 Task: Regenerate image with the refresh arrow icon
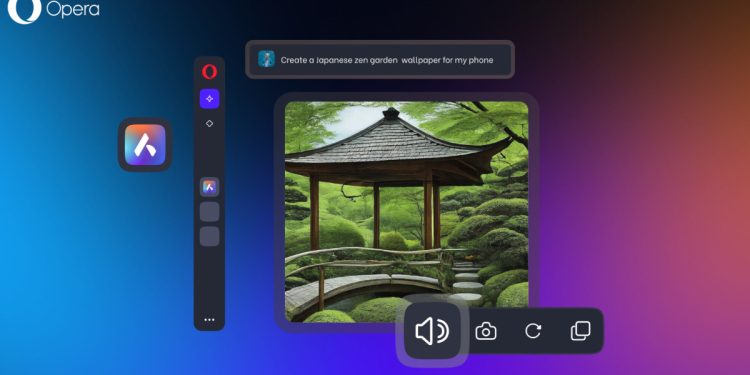coord(533,331)
